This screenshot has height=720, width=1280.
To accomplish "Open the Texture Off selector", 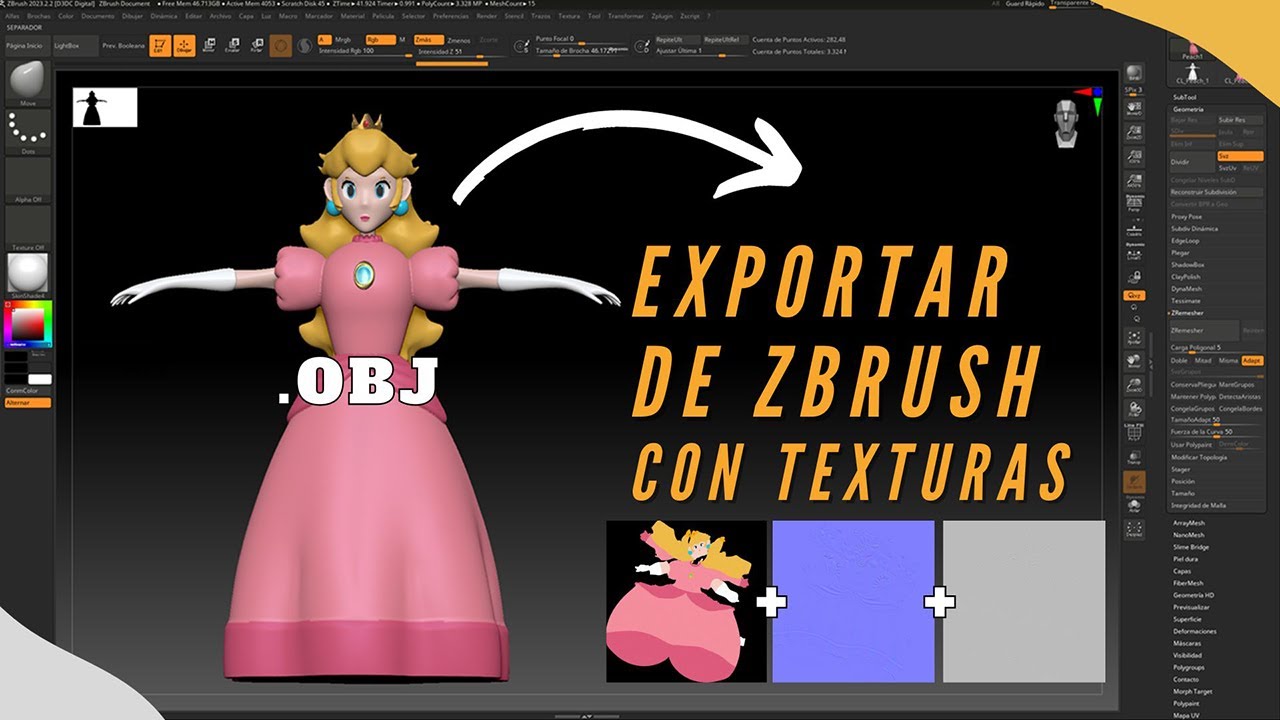I will point(28,228).
